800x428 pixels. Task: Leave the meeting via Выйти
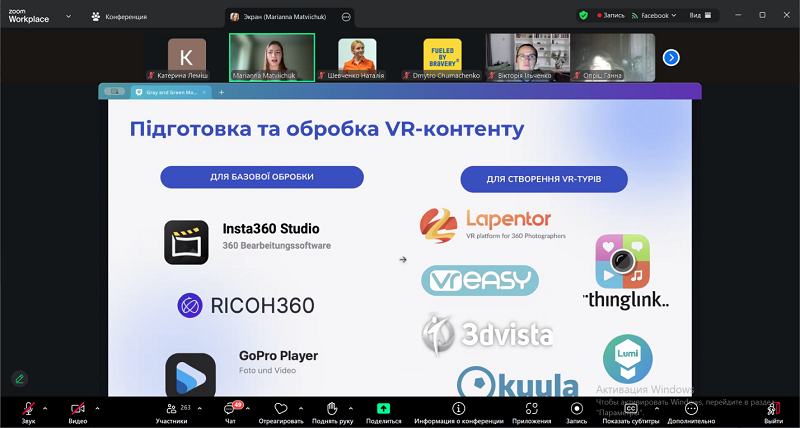773,410
